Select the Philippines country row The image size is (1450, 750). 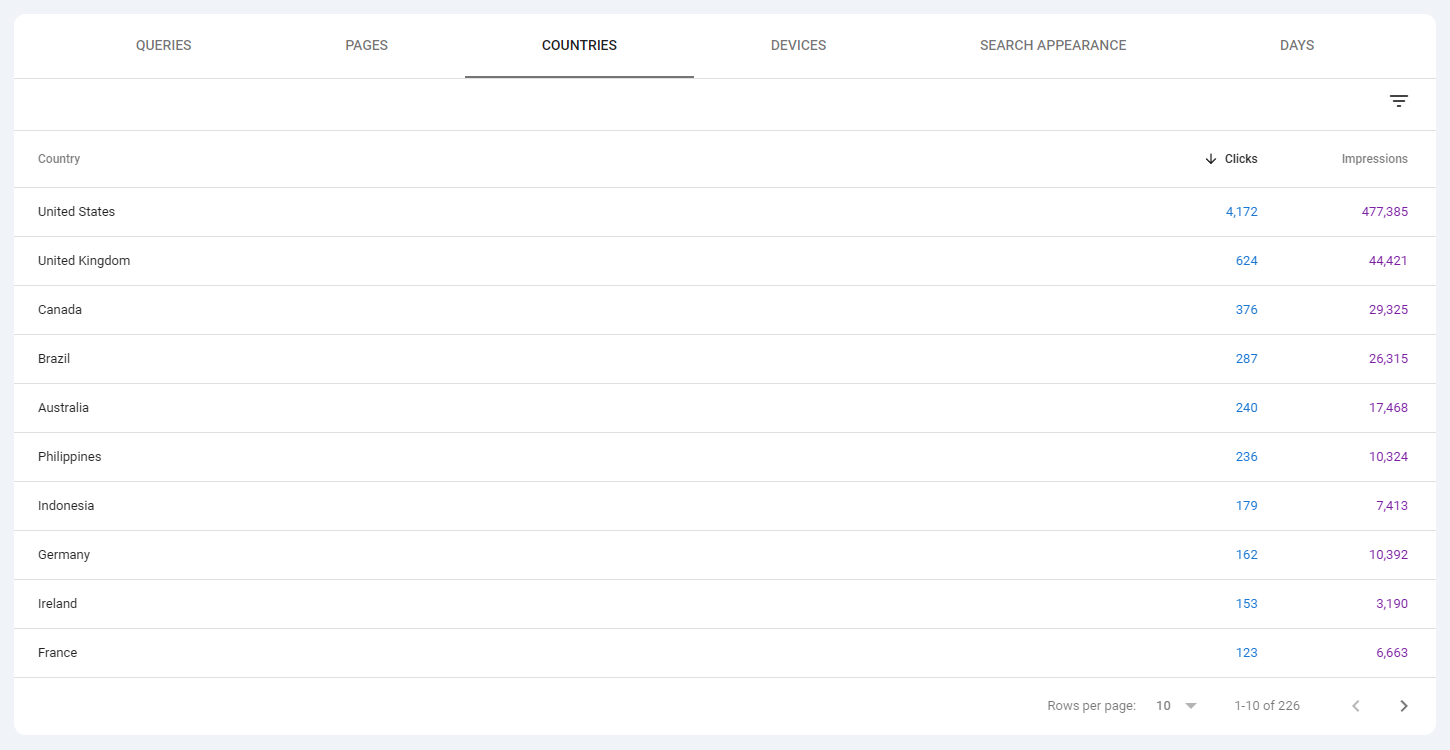click(70, 457)
